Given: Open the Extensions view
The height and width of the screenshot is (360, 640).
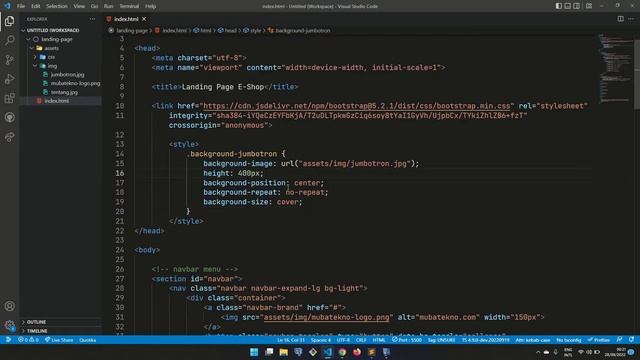Looking at the screenshot, I should pyautogui.click(x=9, y=98).
